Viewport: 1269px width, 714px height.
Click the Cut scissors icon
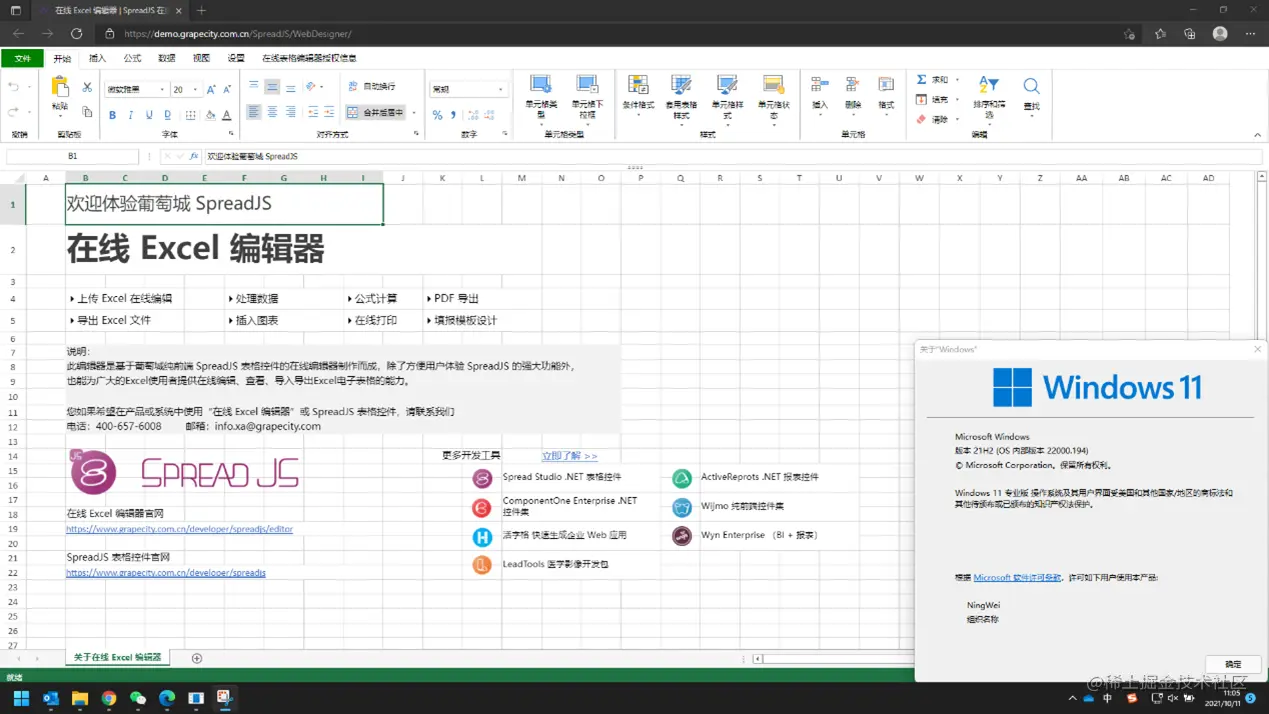click(x=87, y=88)
